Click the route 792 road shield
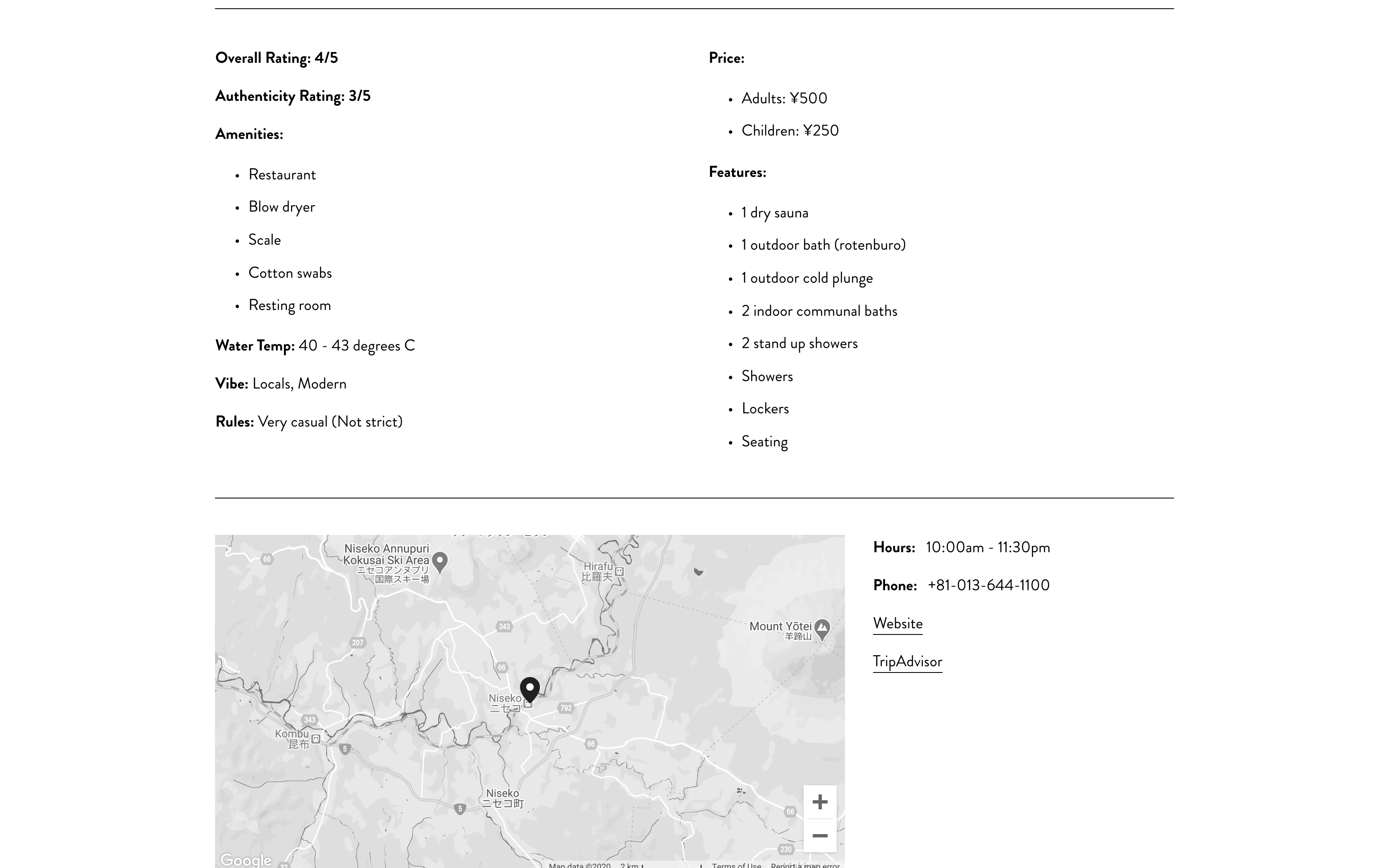The height and width of the screenshot is (868, 1389). (566, 708)
